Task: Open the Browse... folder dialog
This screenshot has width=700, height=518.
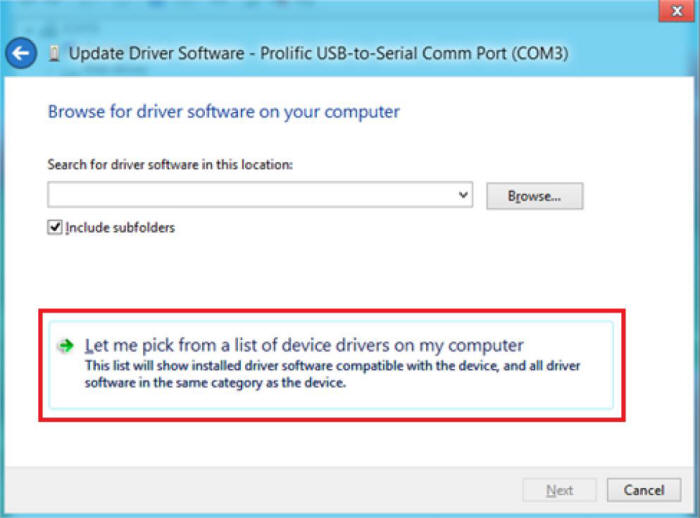Action: coord(534,196)
